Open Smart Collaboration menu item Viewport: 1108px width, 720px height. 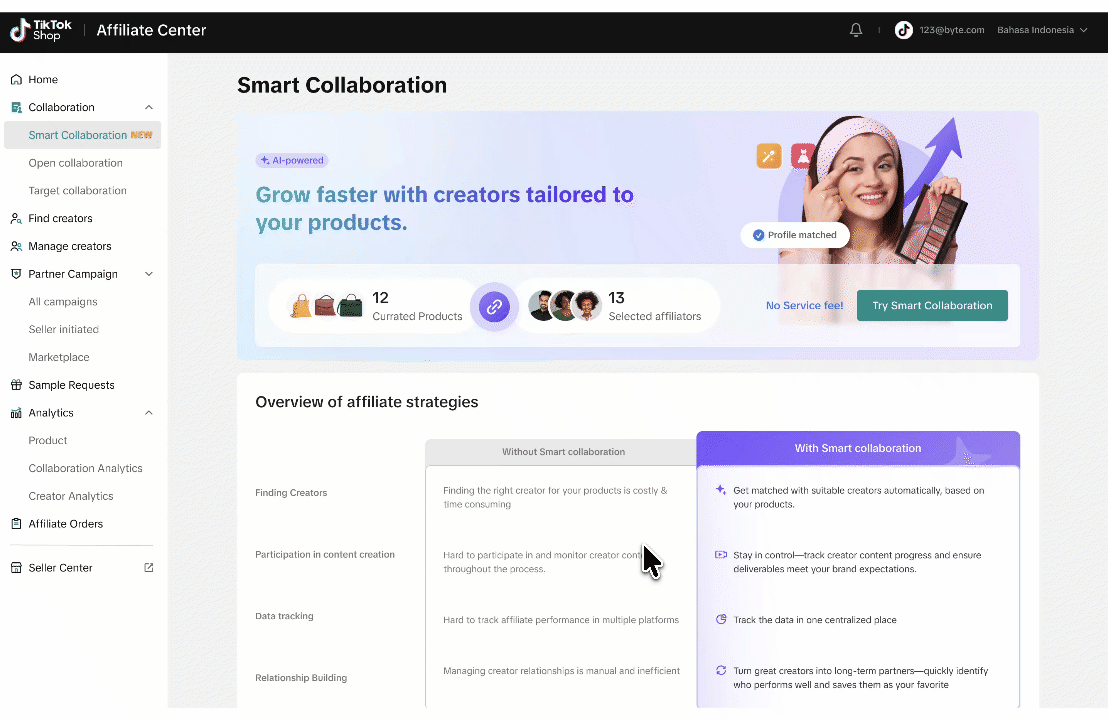coord(83,135)
